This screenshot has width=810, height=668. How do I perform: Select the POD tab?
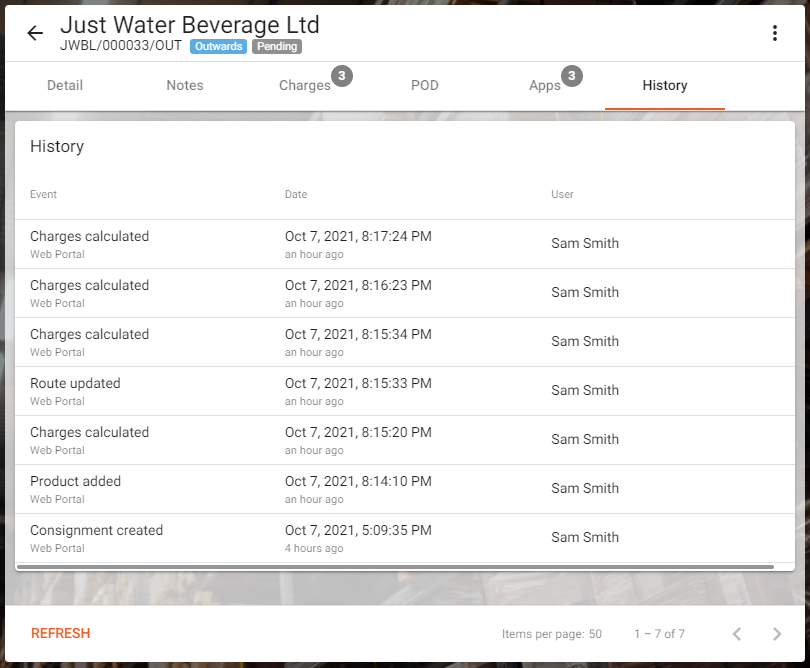[425, 86]
